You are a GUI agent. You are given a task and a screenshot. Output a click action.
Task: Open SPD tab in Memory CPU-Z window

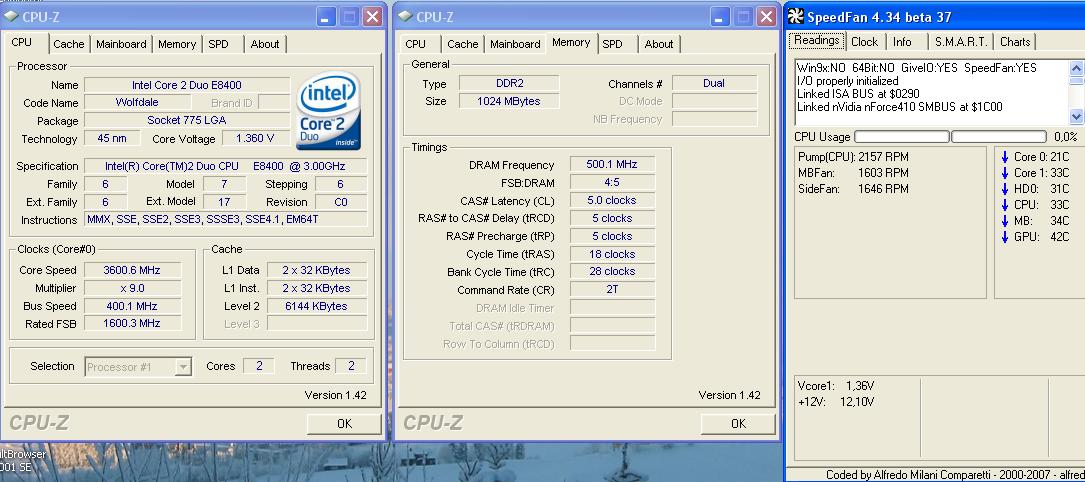click(x=612, y=44)
